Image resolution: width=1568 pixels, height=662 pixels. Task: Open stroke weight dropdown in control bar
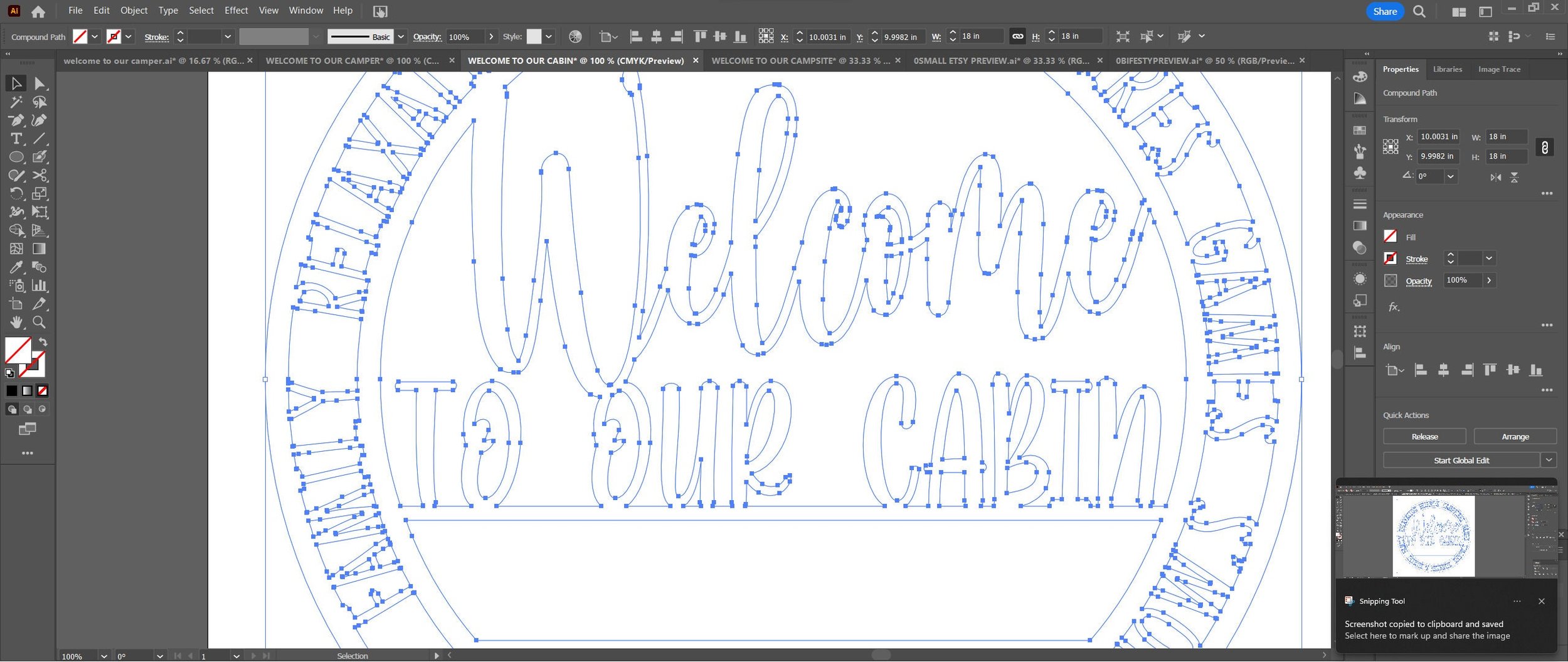click(228, 36)
